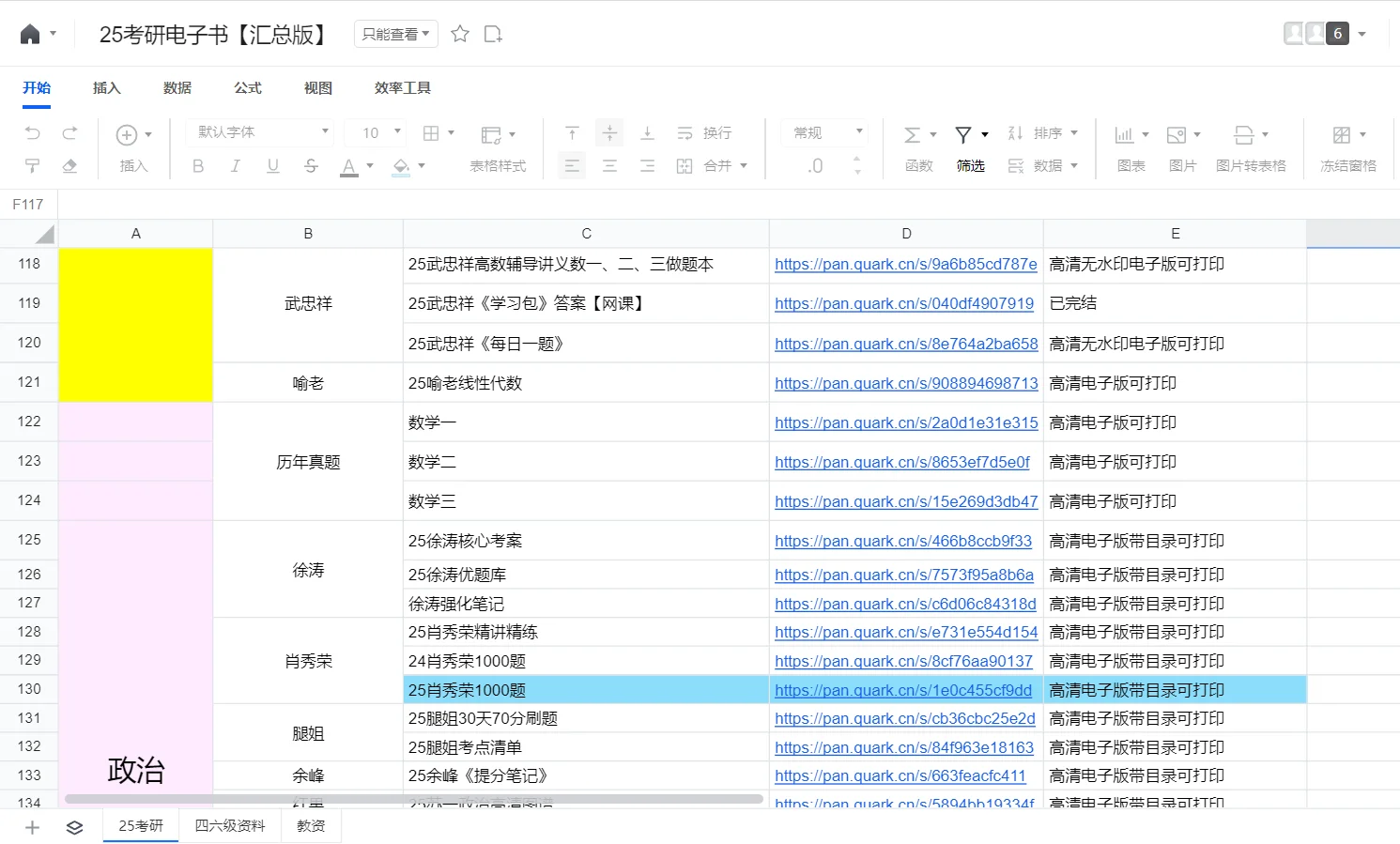Open the link ending 9a6b85cd787e
Viewport: 1400px width, 844px height.
click(x=906, y=265)
